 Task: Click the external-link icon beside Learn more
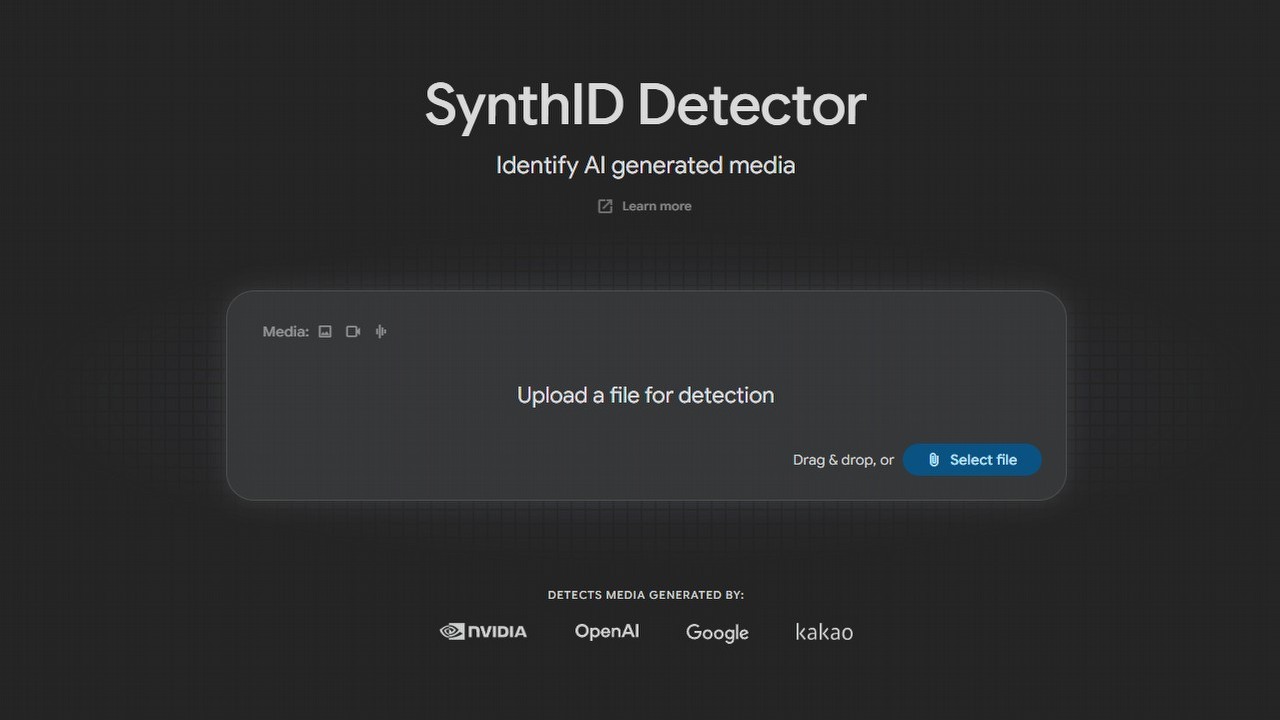[605, 206]
